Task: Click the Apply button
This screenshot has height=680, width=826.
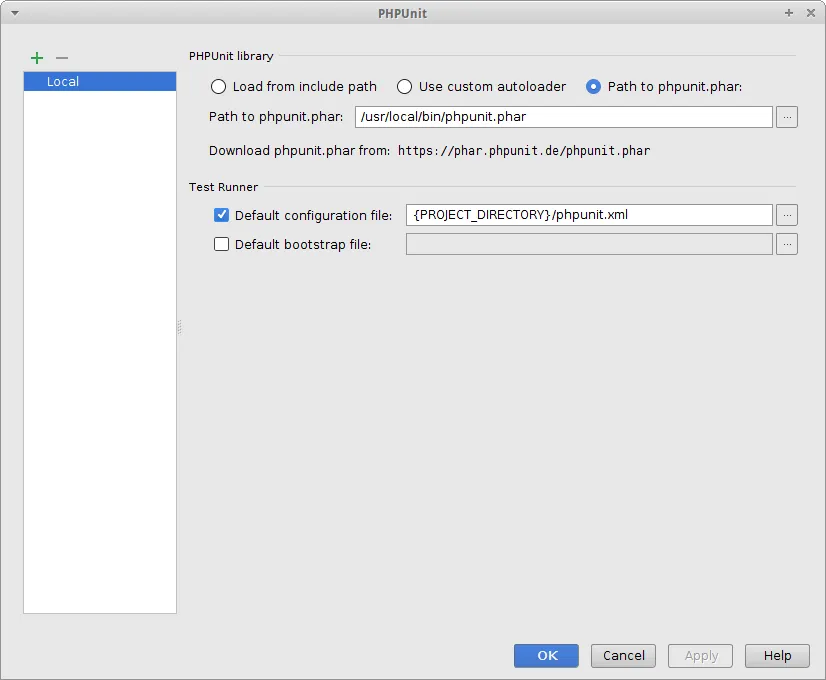Action: pyautogui.click(x=701, y=656)
